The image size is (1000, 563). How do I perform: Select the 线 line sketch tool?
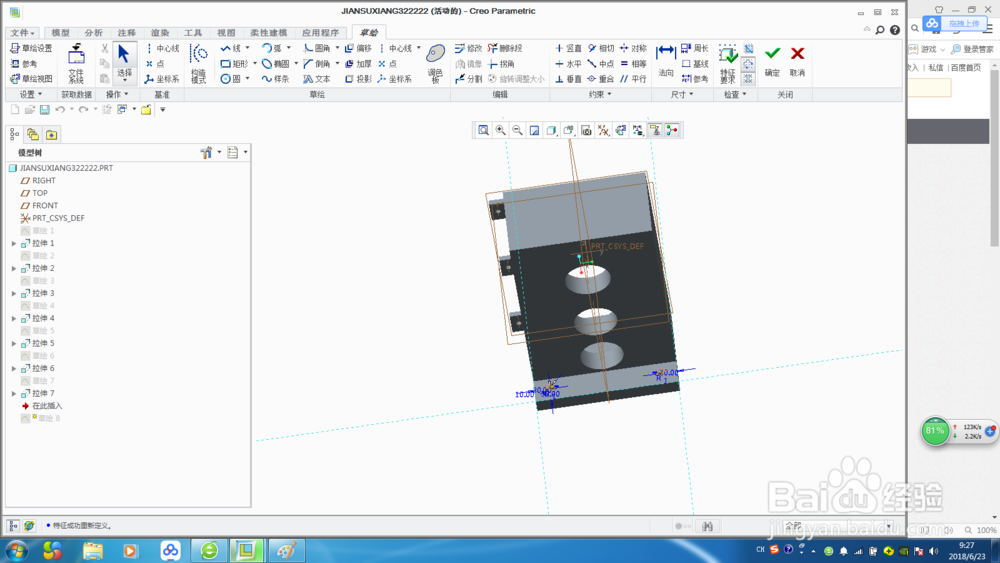coord(231,48)
